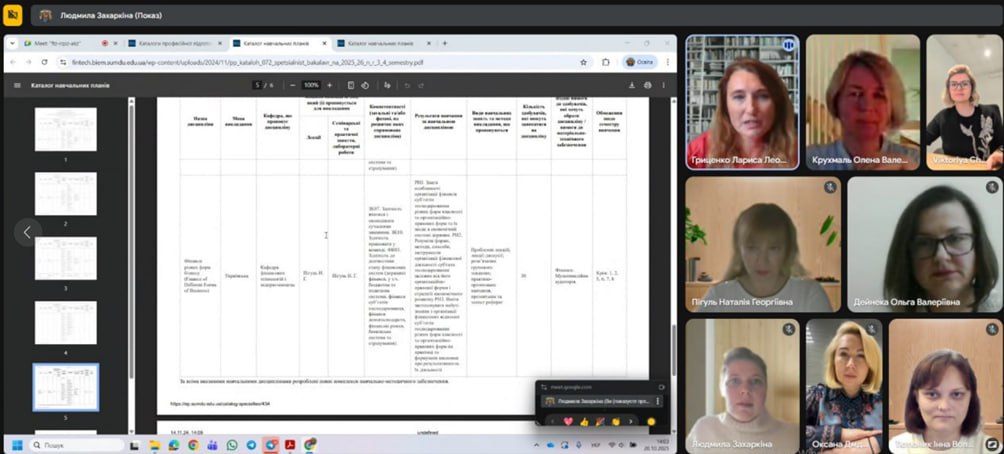This screenshot has height=454, width=1004.
Task: Select page 4 thumbnail in sidebar
Action: point(66,323)
